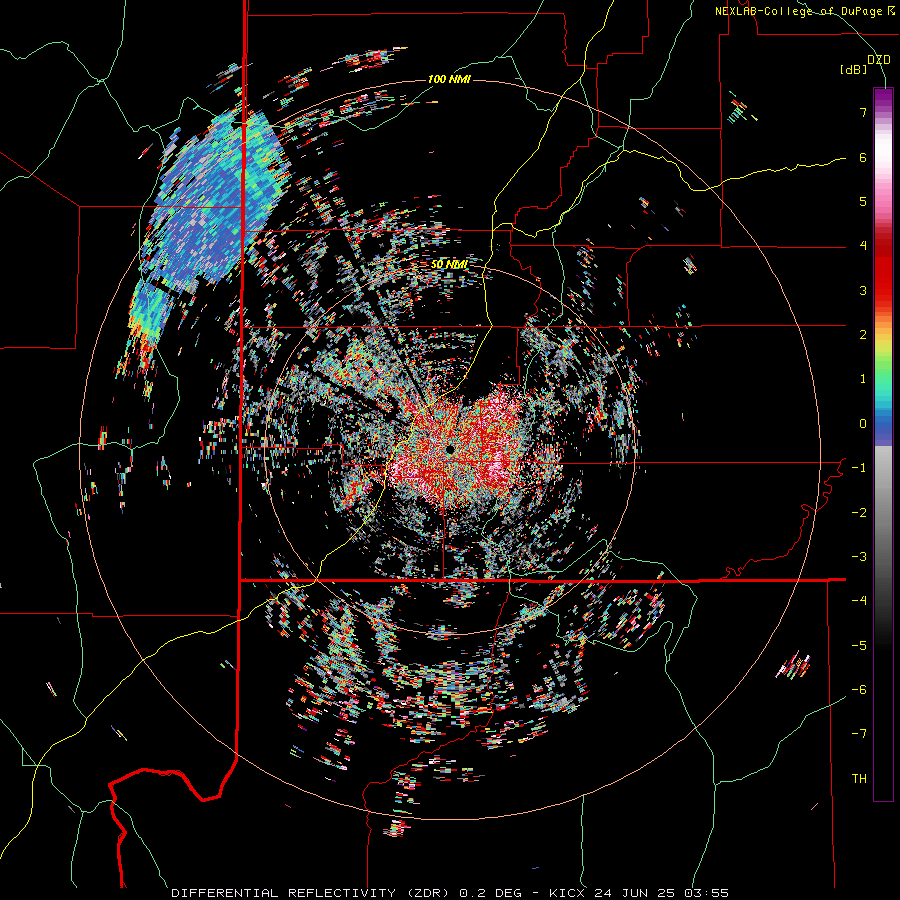900x900 pixels.
Task: Click the -5 value on color scale
Action: pos(859,646)
